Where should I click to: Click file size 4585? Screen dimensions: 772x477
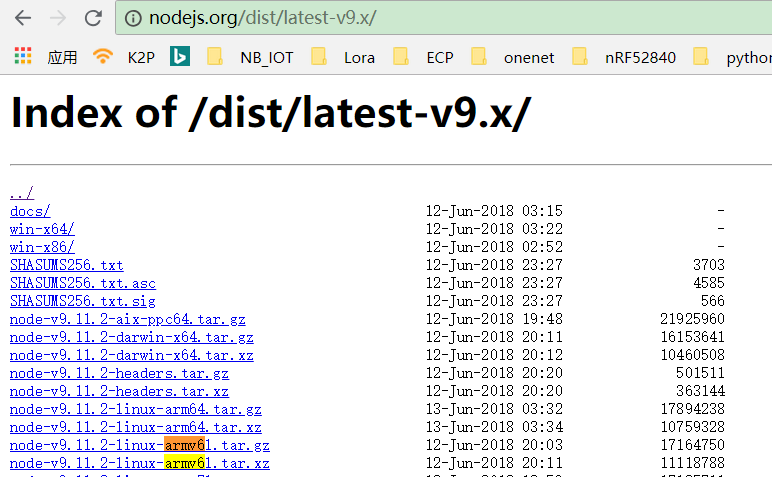tap(708, 283)
